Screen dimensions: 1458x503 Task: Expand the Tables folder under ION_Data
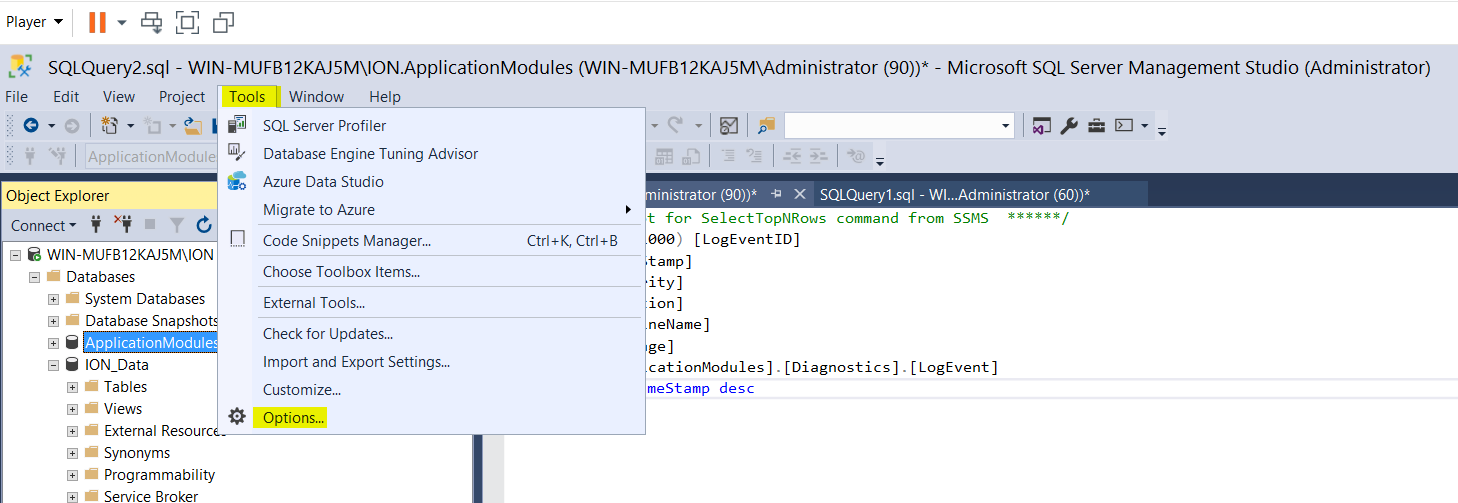coord(73,387)
